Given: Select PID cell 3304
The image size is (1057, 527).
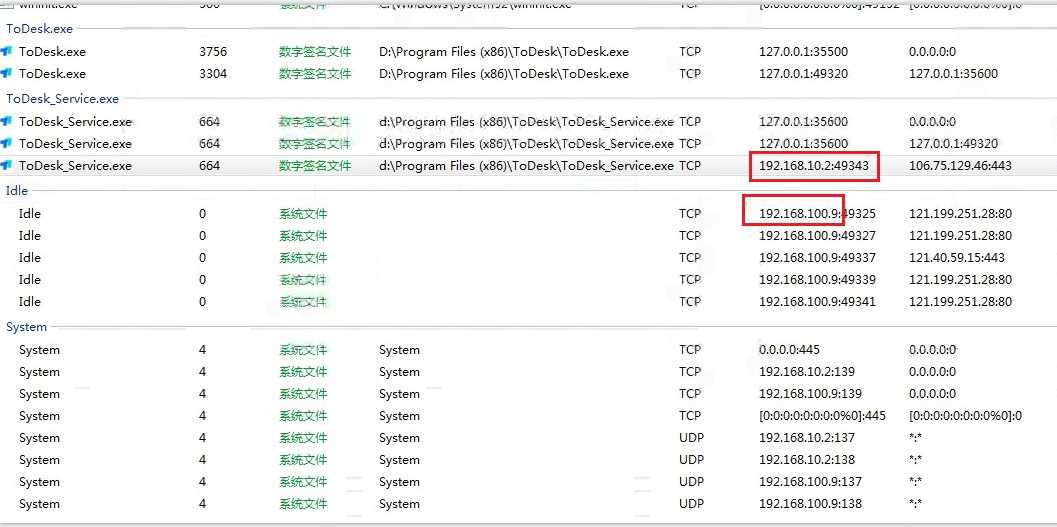Looking at the screenshot, I should pos(213,73).
